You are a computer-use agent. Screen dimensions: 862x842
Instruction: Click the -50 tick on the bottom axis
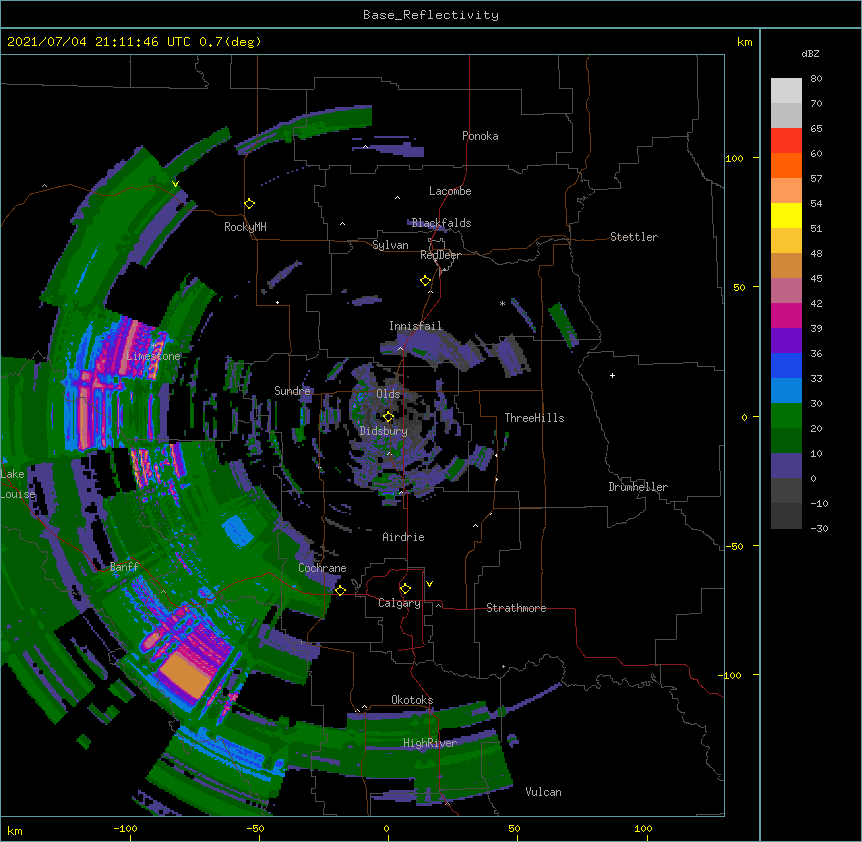tap(255, 828)
